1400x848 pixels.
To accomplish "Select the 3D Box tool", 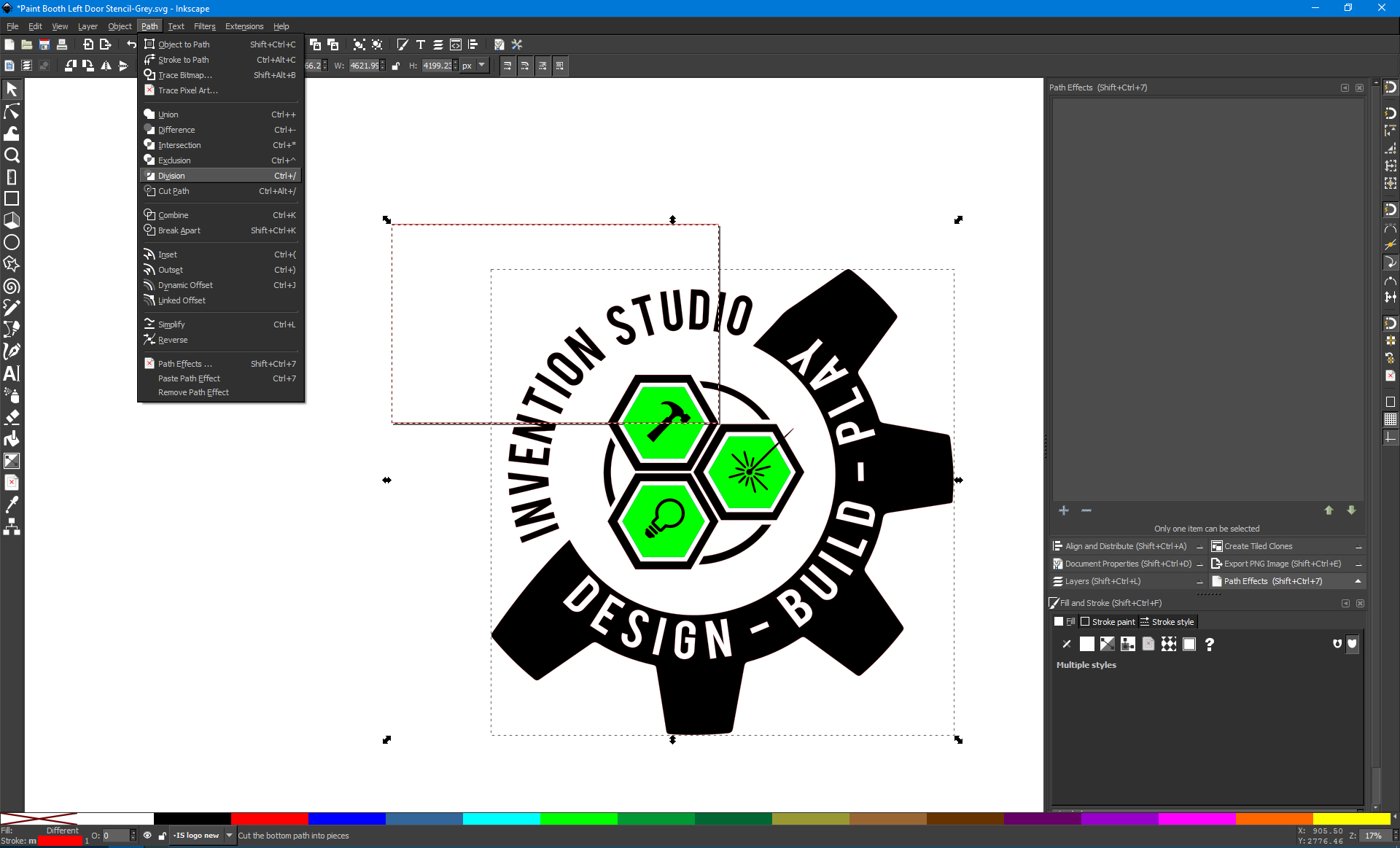I will tap(12, 220).
